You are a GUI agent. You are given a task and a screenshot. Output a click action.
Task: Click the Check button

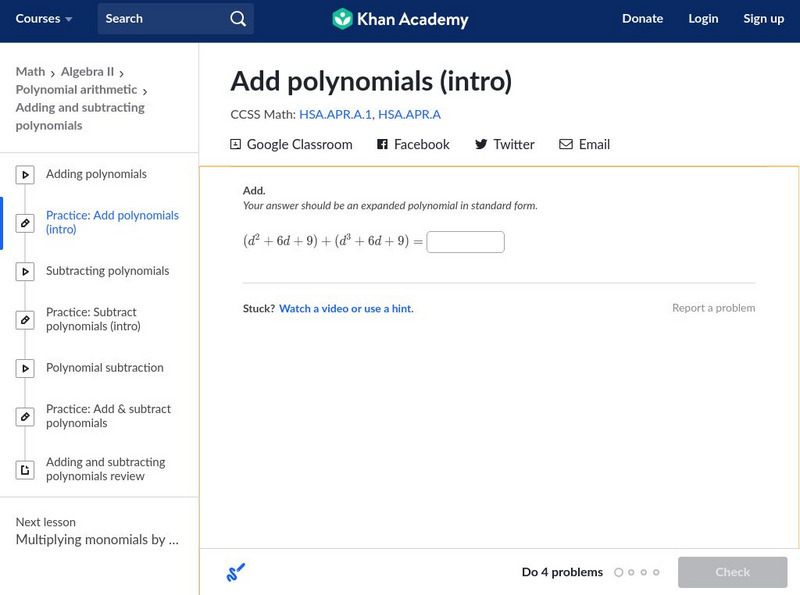[x=732, y=572]
